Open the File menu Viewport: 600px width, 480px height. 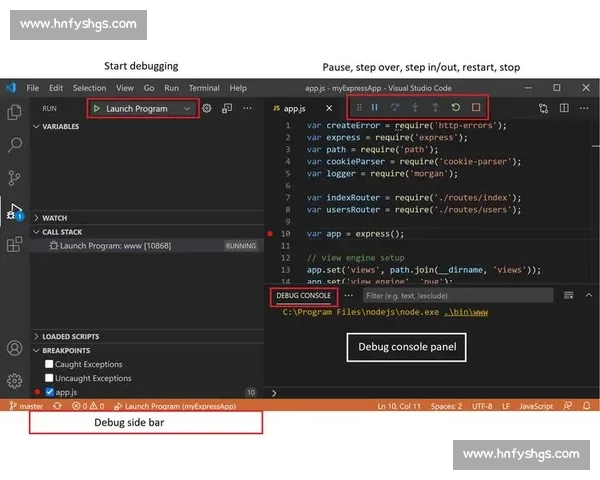[33, 88]
